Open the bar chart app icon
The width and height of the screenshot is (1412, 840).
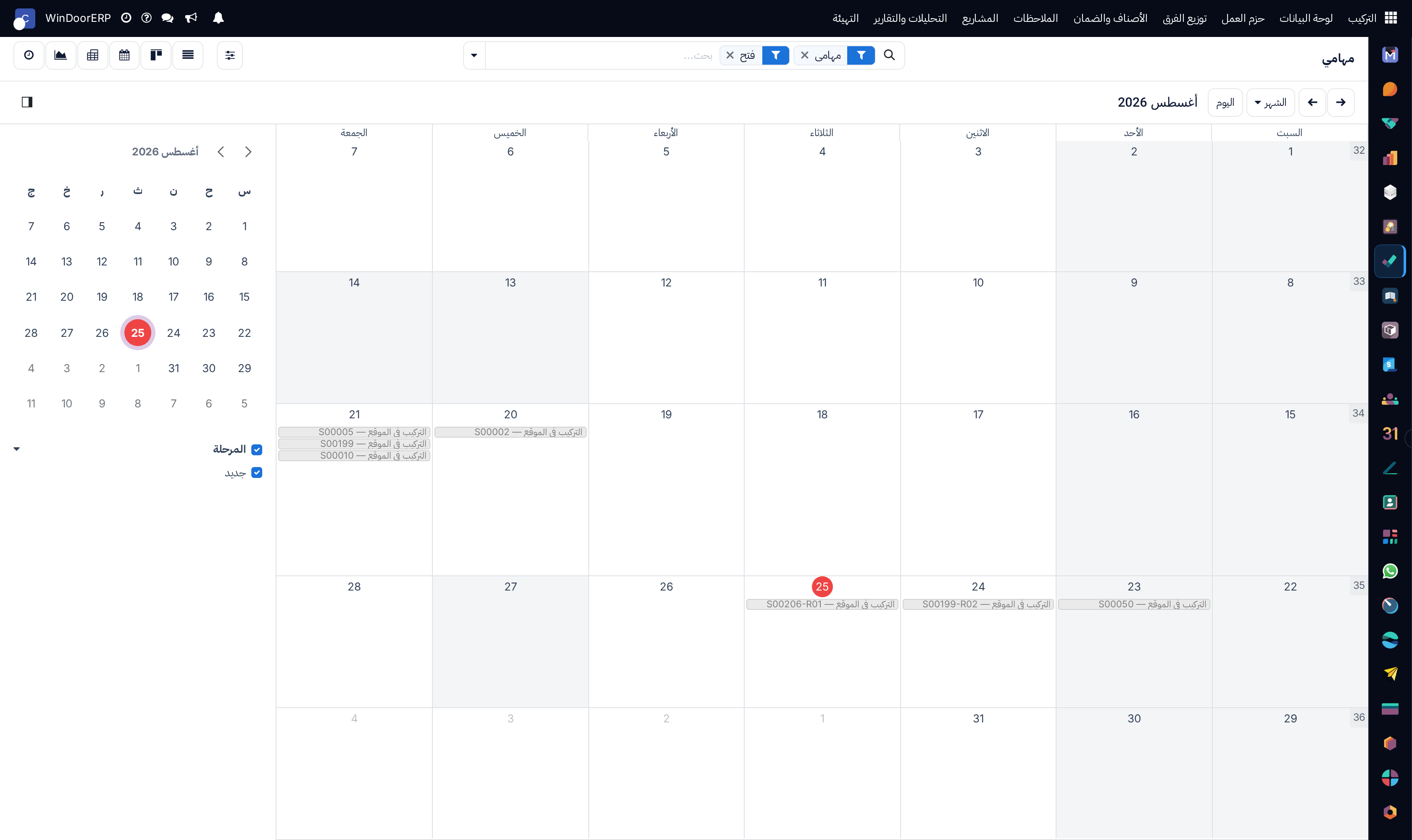[x=1390, y=158]
